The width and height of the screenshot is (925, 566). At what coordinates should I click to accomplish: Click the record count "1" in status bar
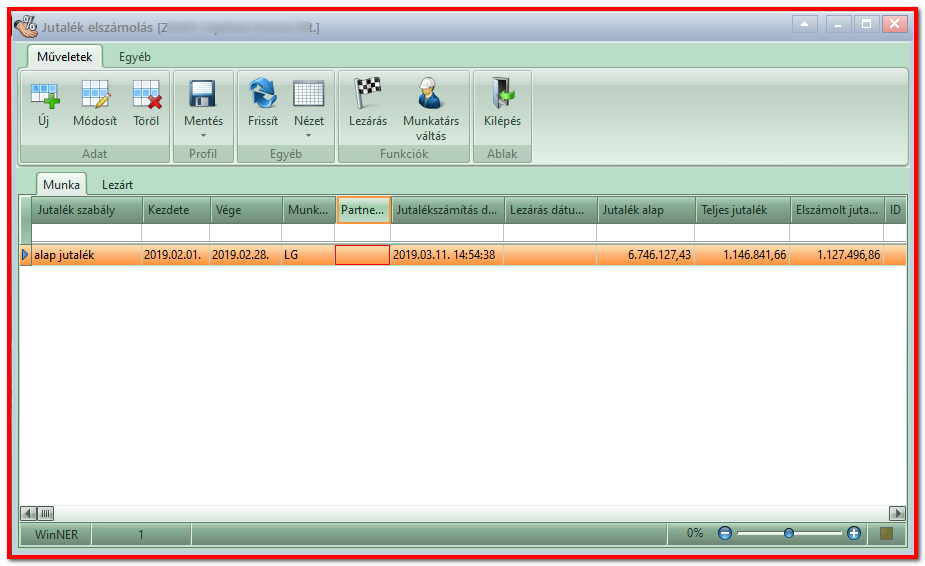[141, 535]
